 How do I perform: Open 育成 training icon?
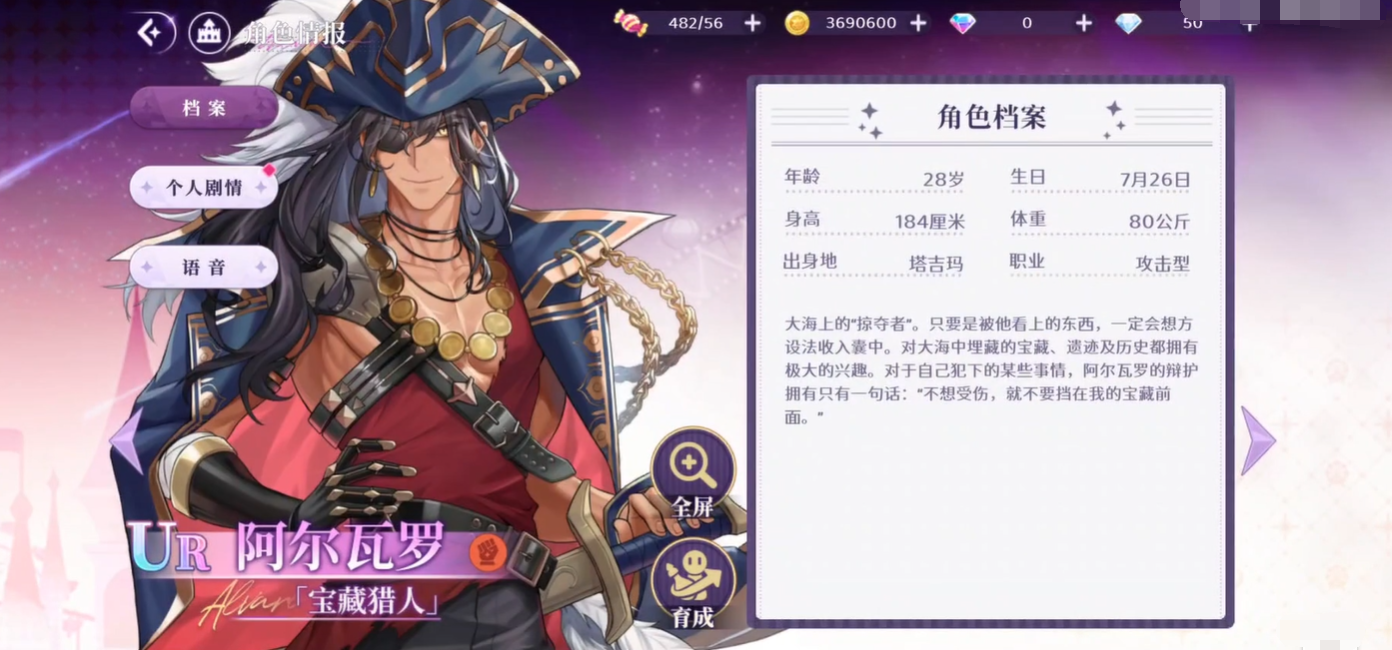tap(692, 583)
